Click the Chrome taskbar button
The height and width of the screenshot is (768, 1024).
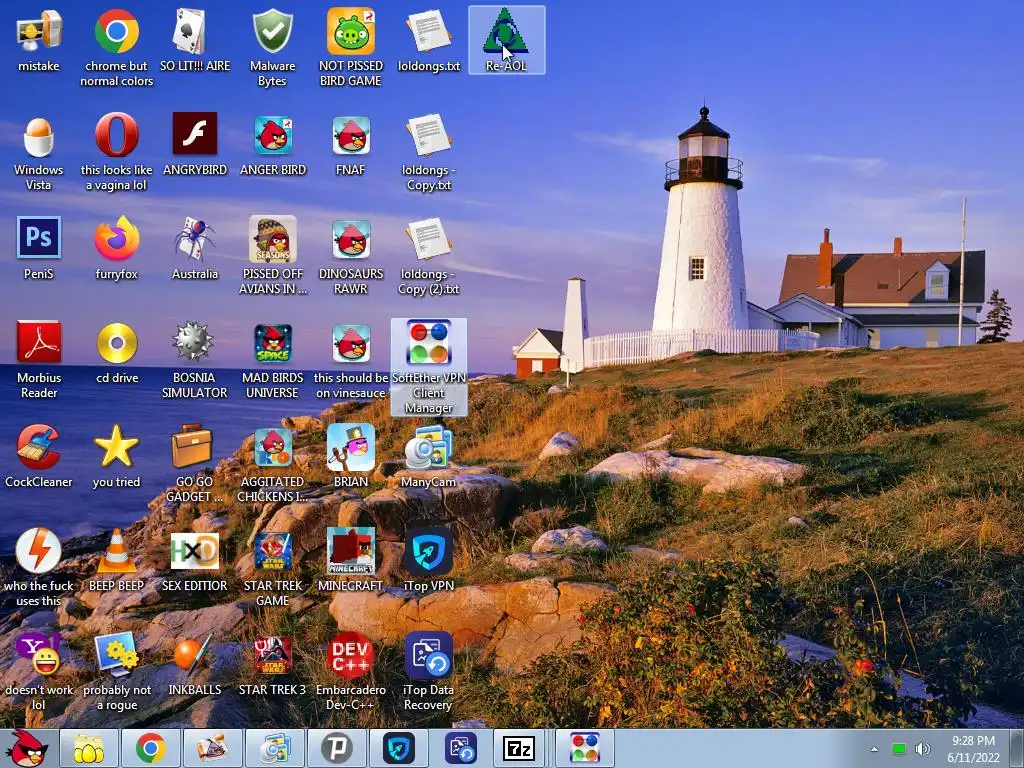pyautogui.click(x=151, y=748)
